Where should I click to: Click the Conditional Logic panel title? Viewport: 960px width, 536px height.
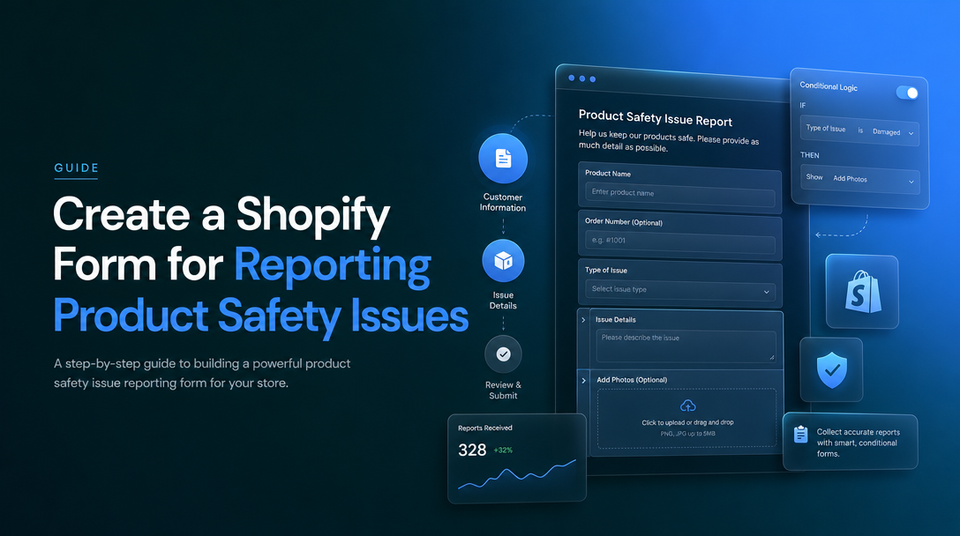828,86
